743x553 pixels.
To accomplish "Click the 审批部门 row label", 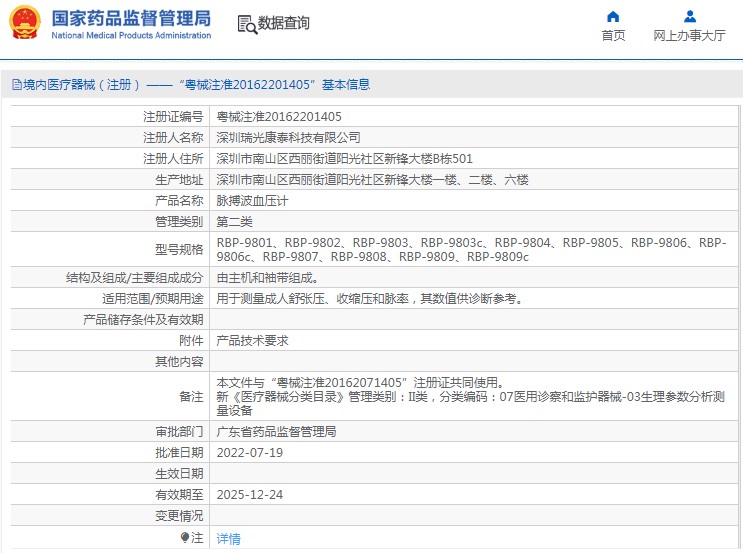I will (x=179, y=432).
